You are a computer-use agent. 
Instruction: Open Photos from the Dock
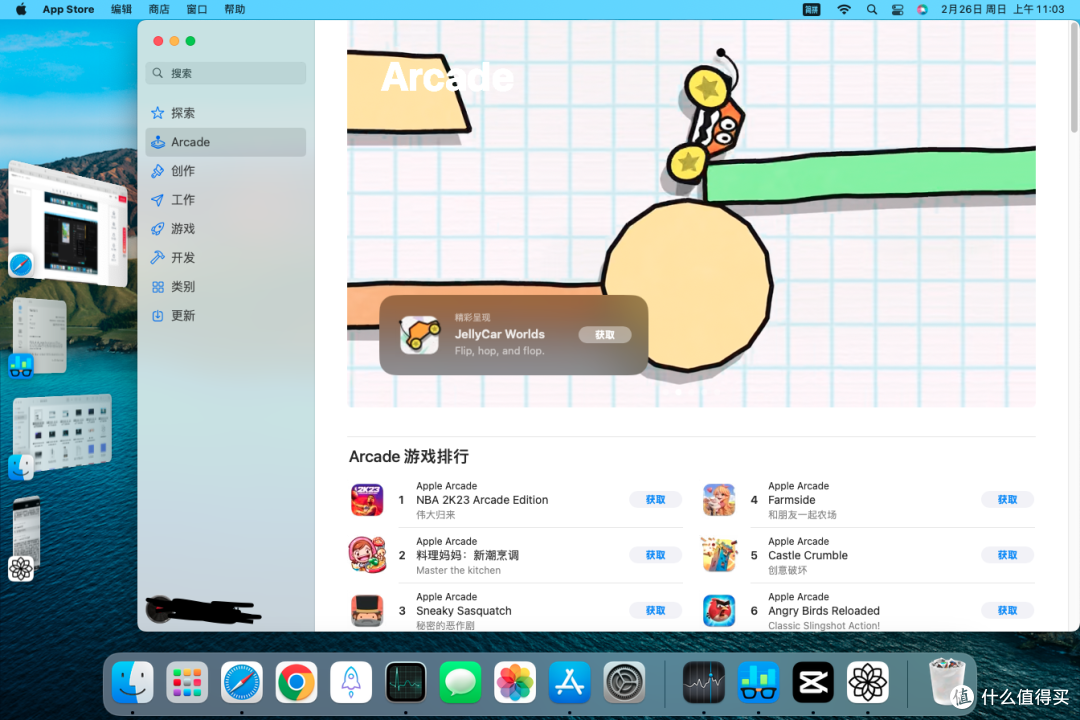[515, 682]
